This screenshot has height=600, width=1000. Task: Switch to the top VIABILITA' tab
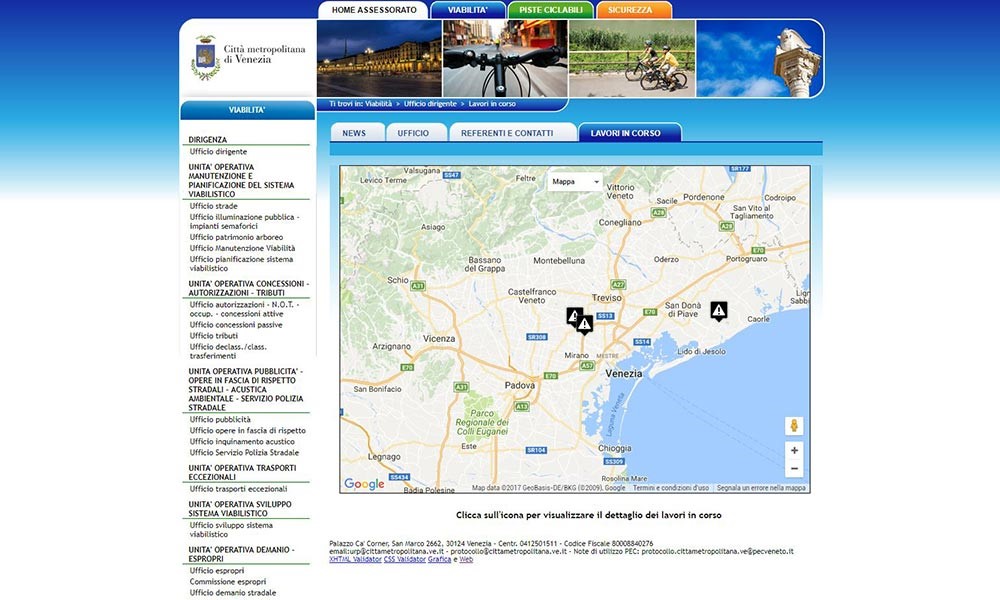pos(467,10)
